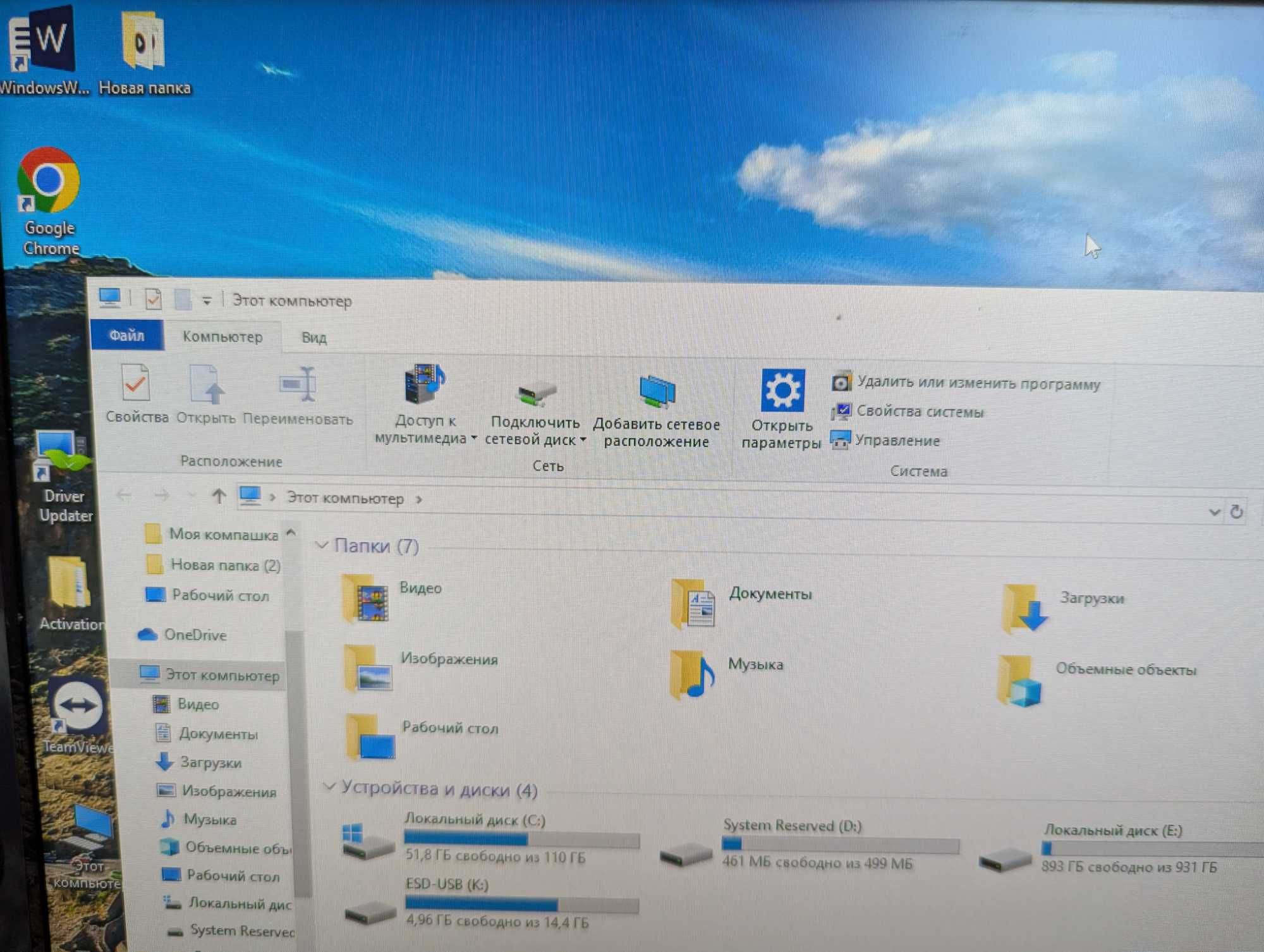
Task: Open the recent locations dropdown arrow
Action: click(x=191, y=496)
